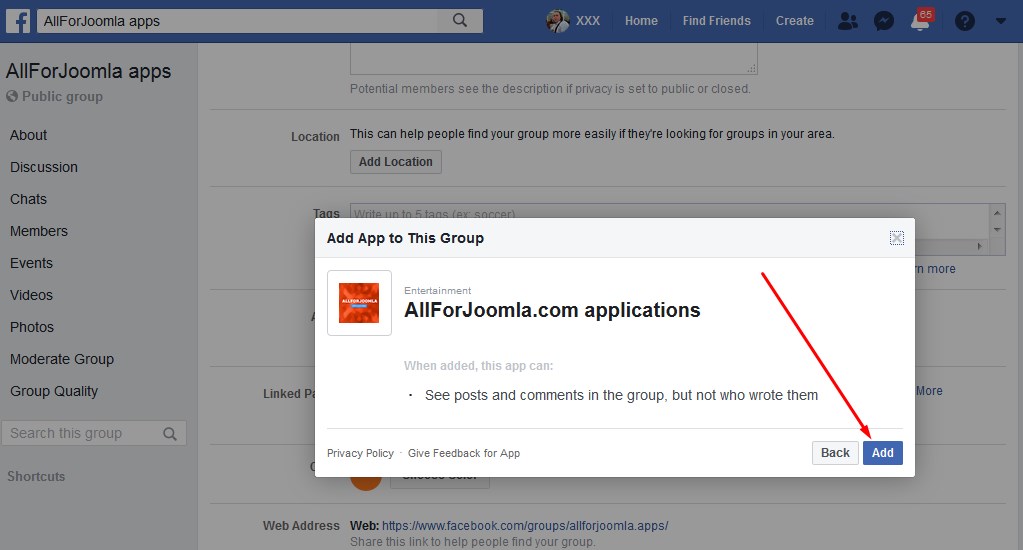Click the Facebook logo icon

[19, 21]
